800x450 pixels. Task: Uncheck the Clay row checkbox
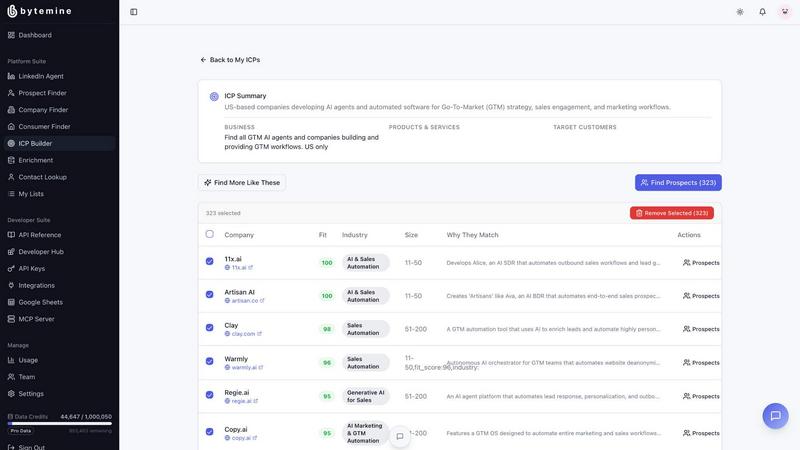tap(210, 328)
